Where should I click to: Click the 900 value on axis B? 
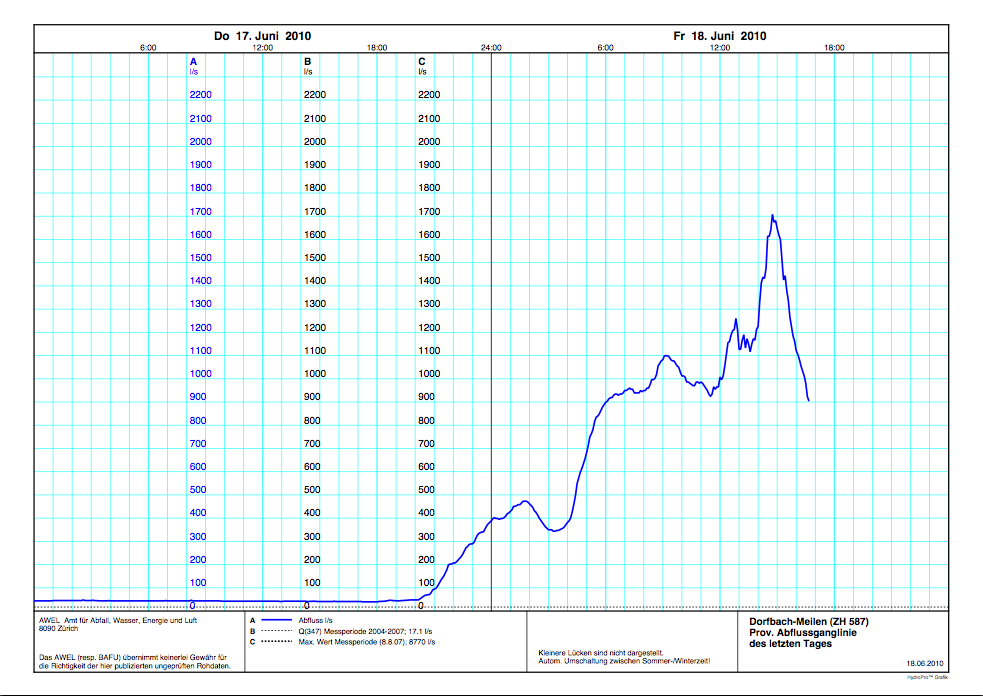click(x=312, y=397)
